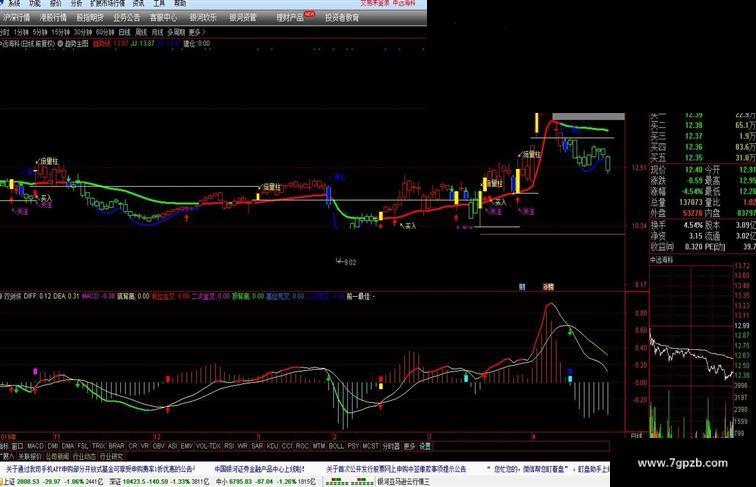Select the DMI indicator tab
756x487 pixels.
click(x=53, y=446)
